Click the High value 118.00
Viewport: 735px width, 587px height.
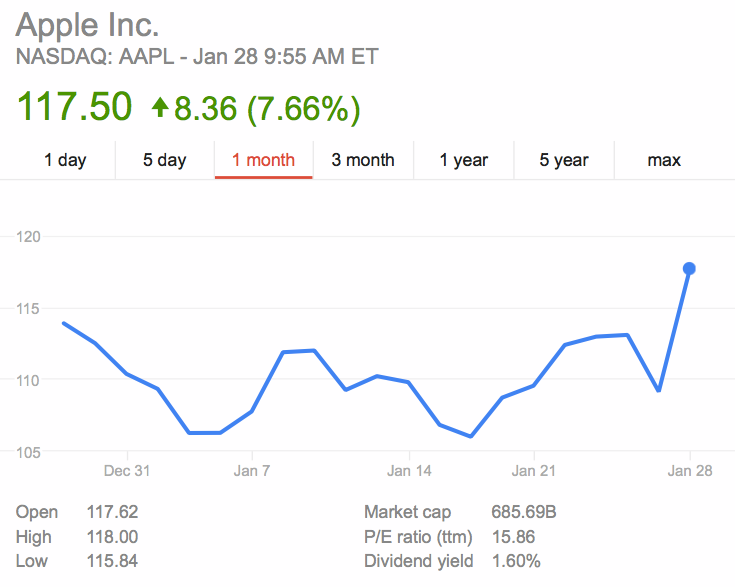[112, 537]
